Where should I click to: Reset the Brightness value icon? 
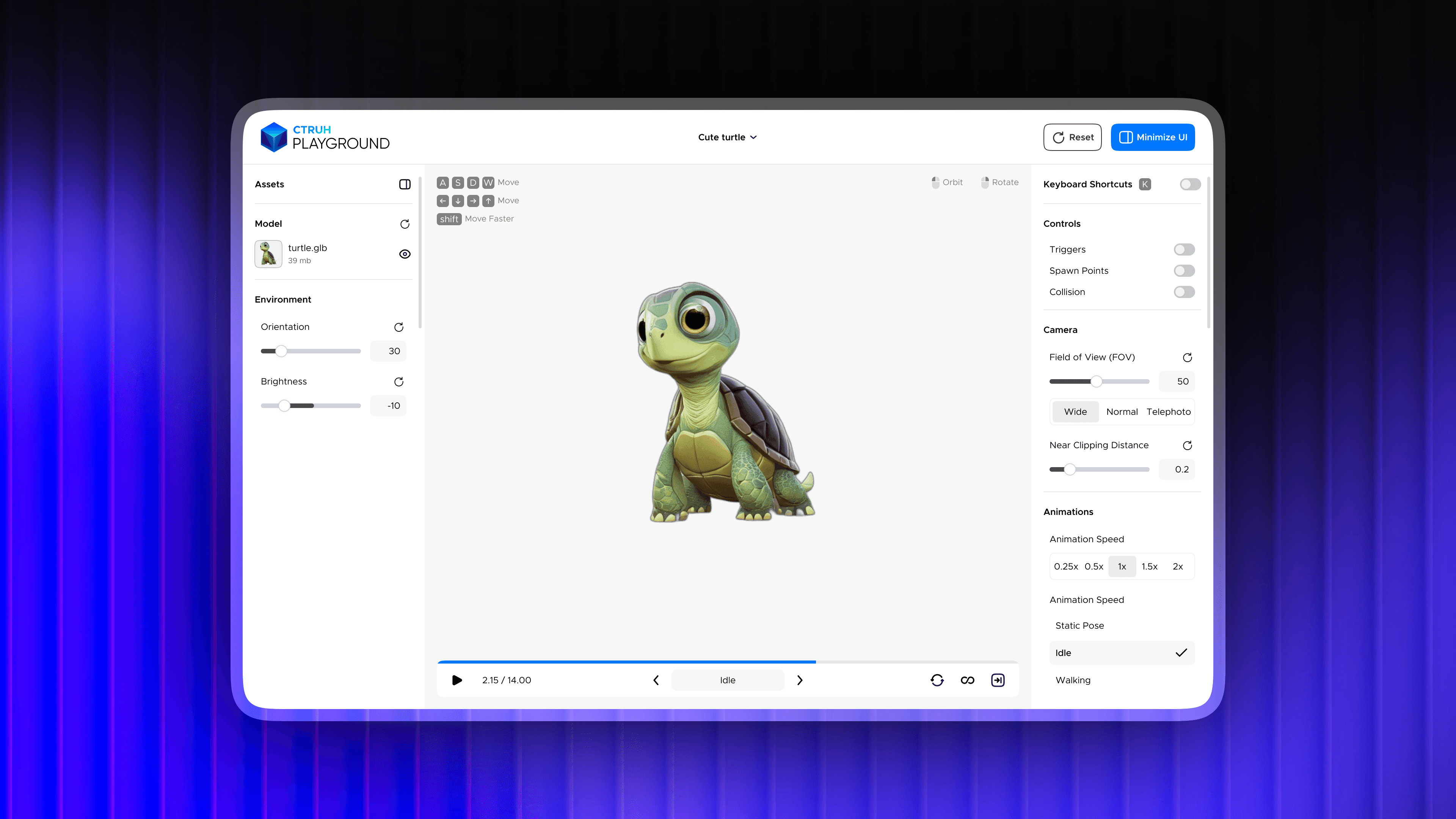tap(399, 382)
